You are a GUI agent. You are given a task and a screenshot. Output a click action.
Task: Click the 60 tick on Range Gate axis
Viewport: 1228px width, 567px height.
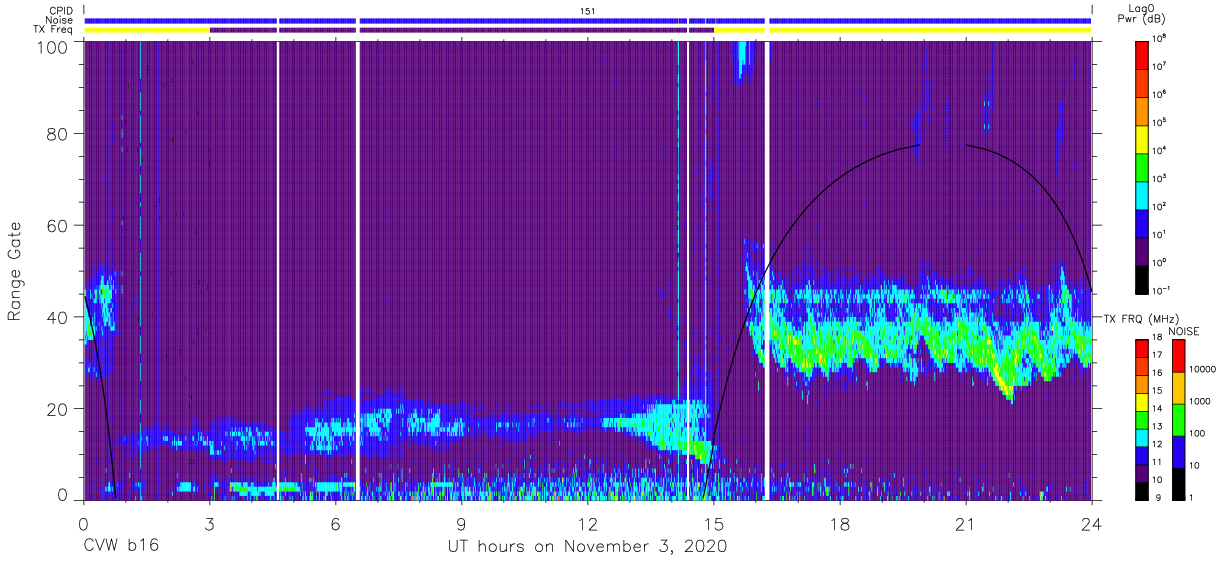click(56, 225)
